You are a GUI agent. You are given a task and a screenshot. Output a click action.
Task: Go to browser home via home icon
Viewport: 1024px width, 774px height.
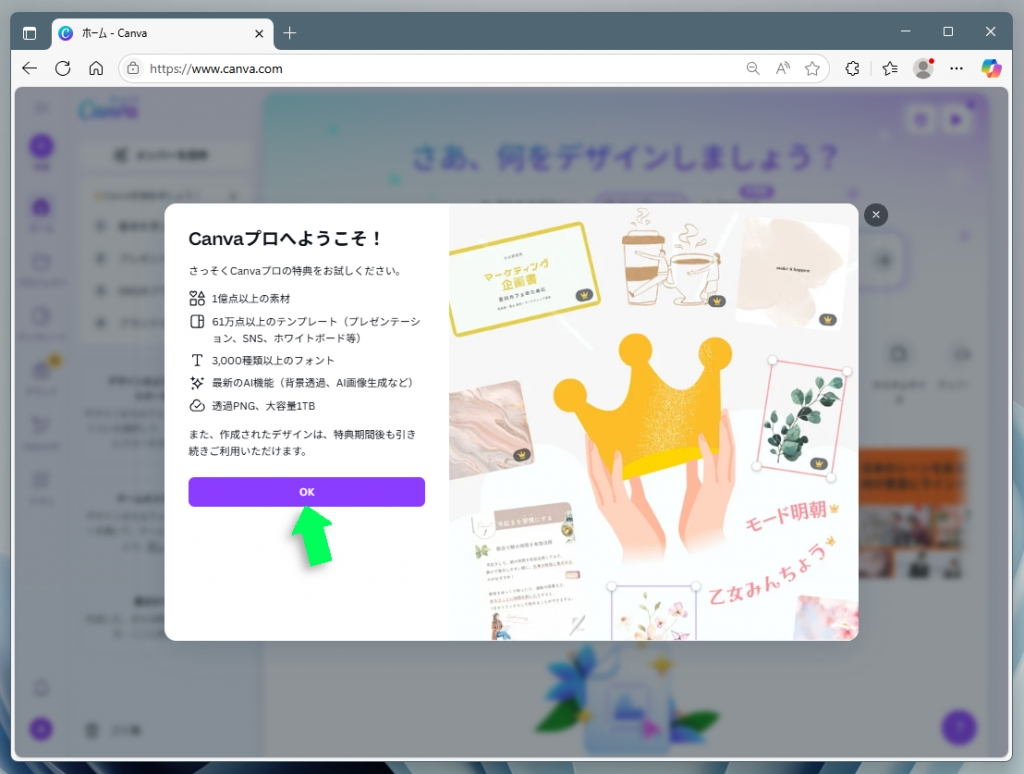click(x=96, y=68)
